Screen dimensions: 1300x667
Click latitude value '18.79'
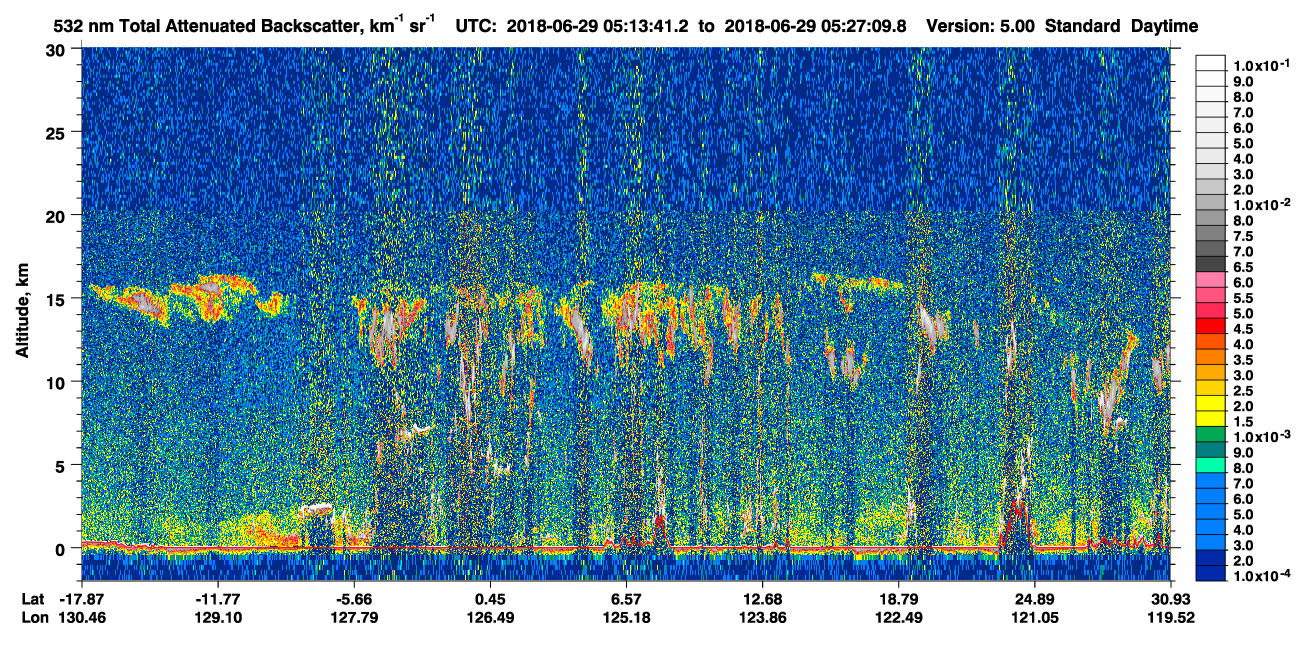tap(899, 599)
